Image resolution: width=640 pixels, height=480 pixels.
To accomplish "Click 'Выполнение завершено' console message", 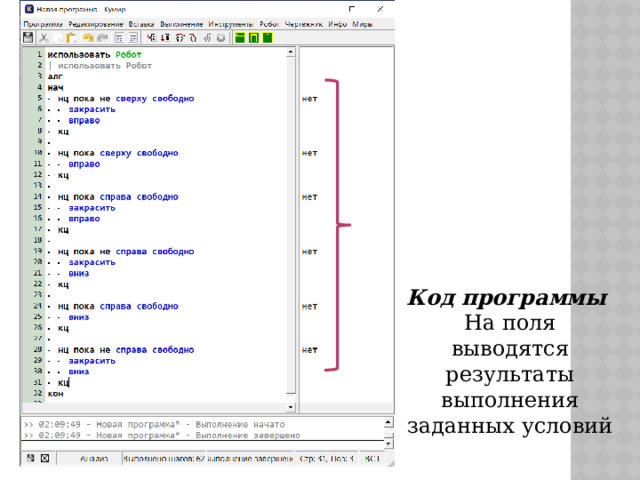I will (248, 436).
